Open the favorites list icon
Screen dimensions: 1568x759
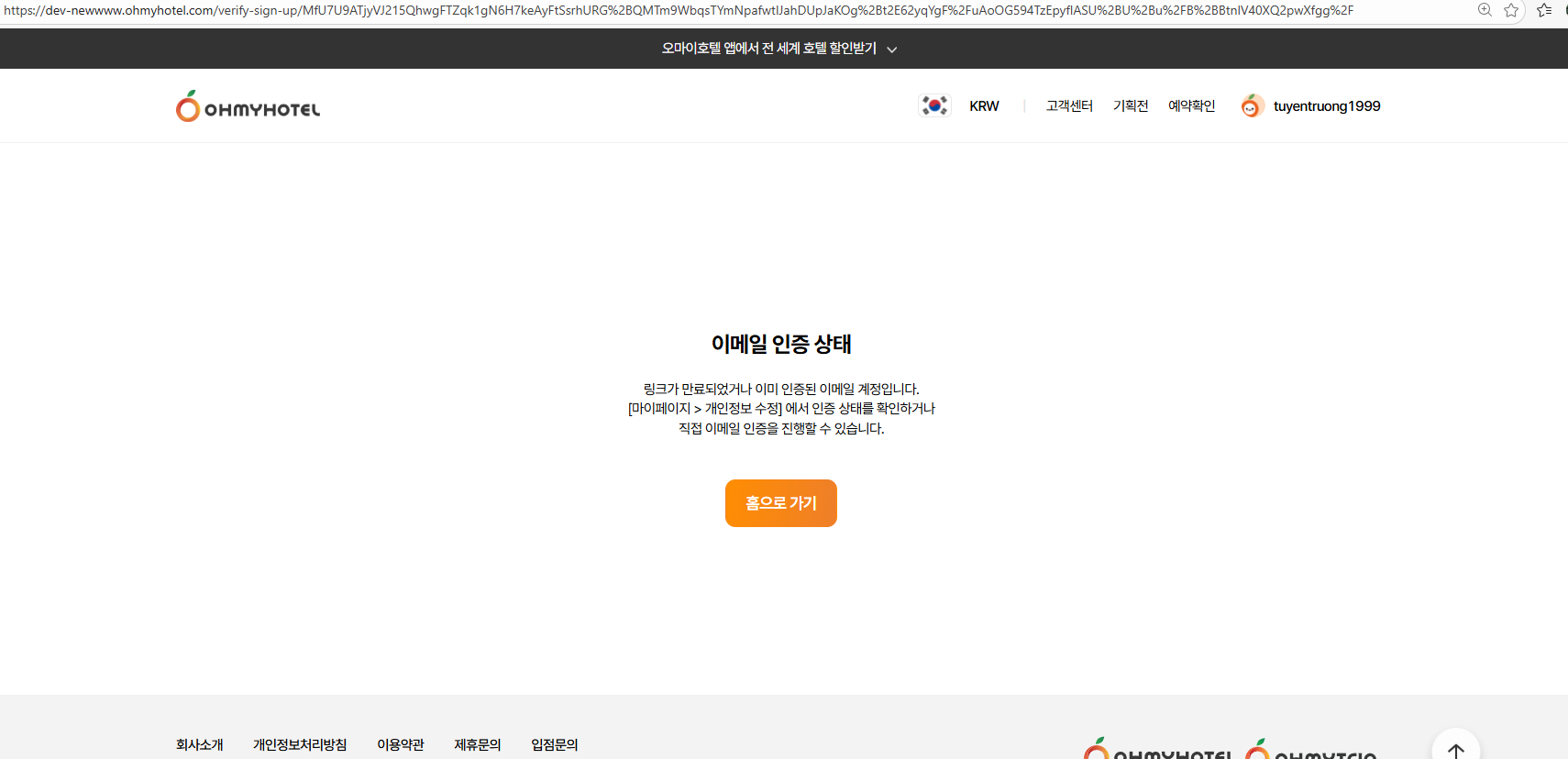click(x=1544, y=10)
